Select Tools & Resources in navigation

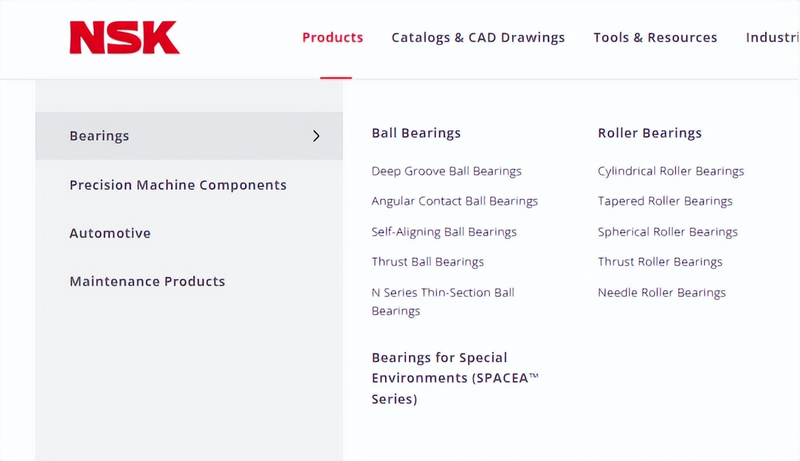click(x=655, y=38)
